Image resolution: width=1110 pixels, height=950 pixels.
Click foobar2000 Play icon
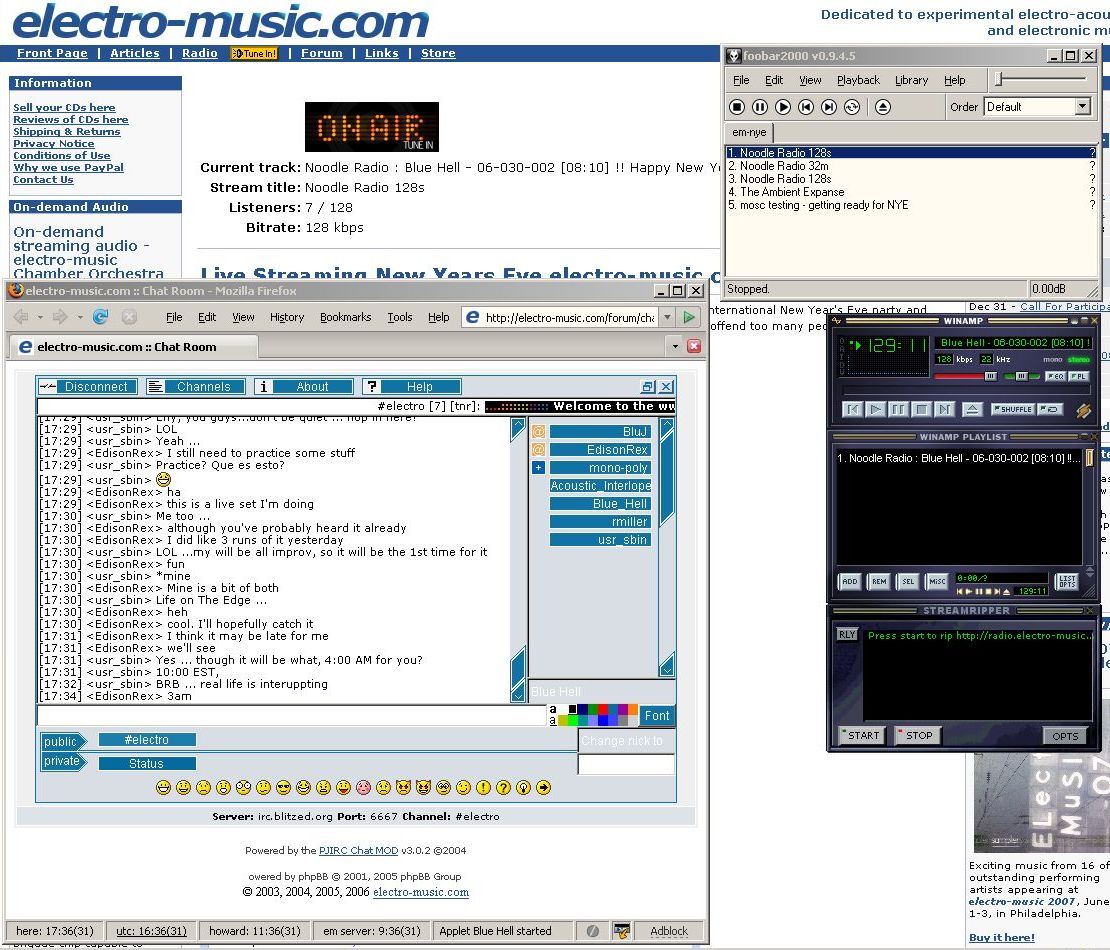[x=783, y=107]
